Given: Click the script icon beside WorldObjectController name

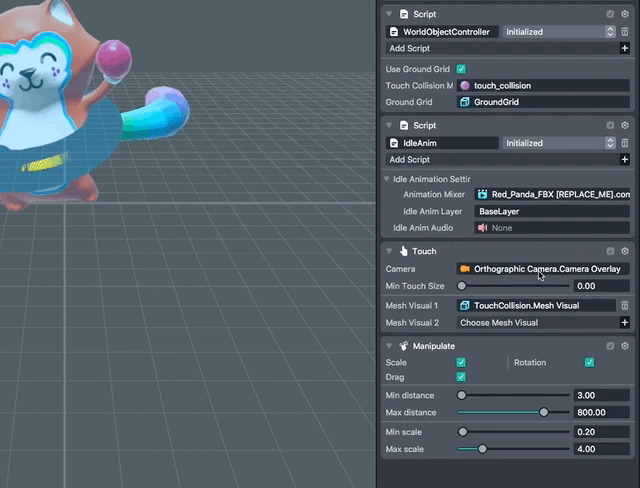Looking at the screenshot, I should (394, 32).
